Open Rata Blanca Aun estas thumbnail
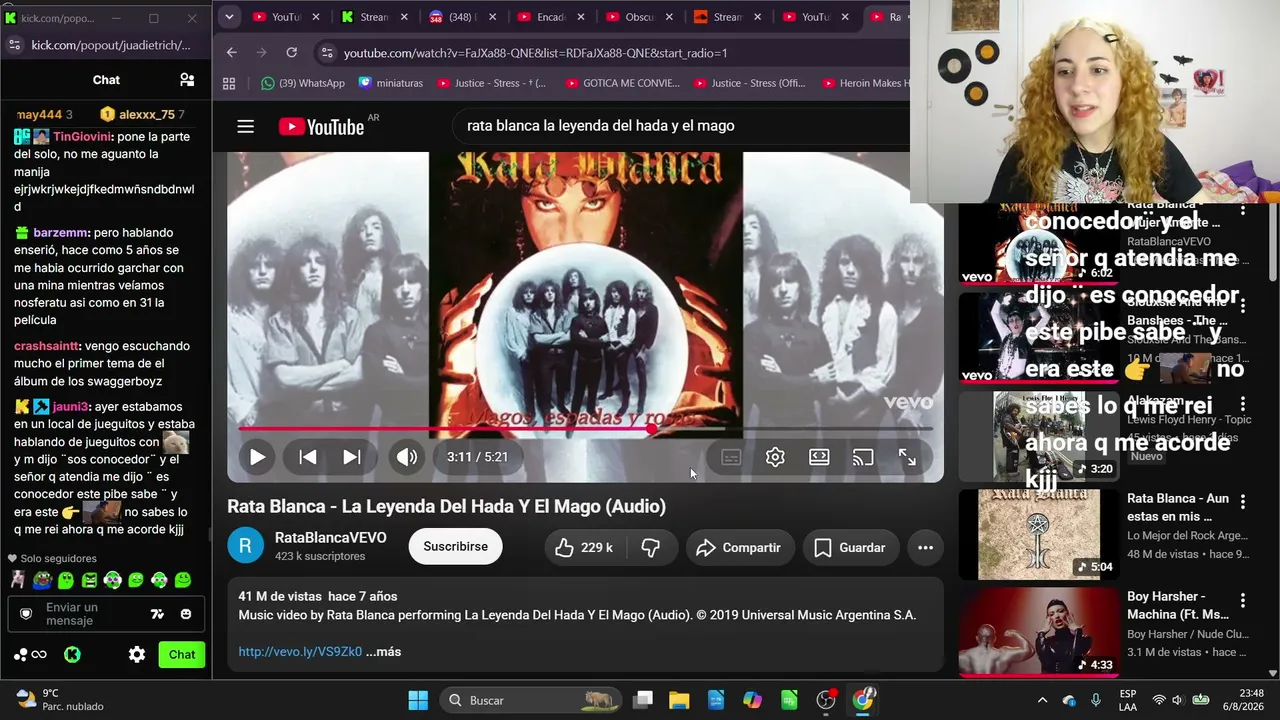 click(1039, 535)
